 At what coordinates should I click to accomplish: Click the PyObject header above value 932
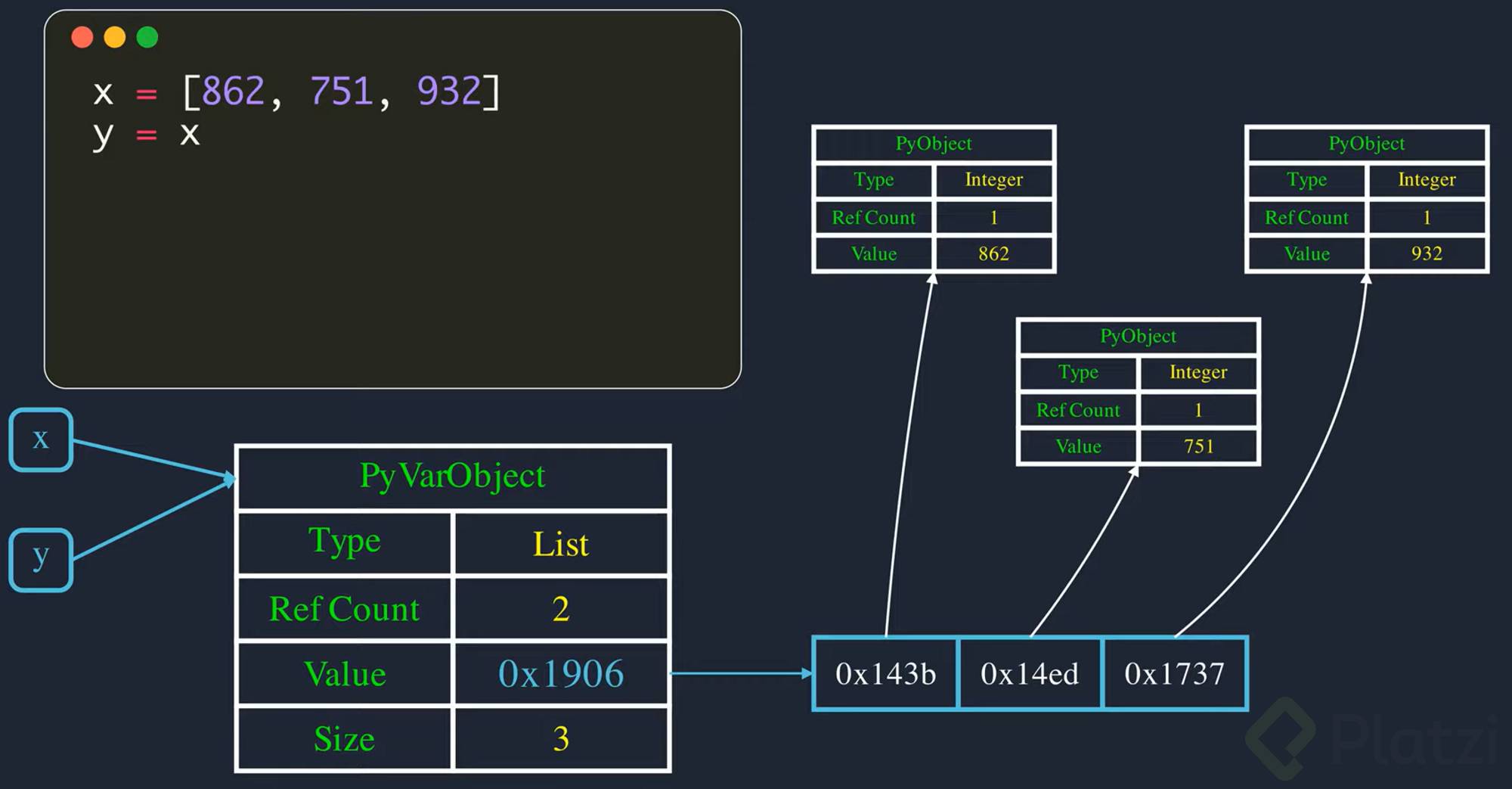(x=1367, y=144)
